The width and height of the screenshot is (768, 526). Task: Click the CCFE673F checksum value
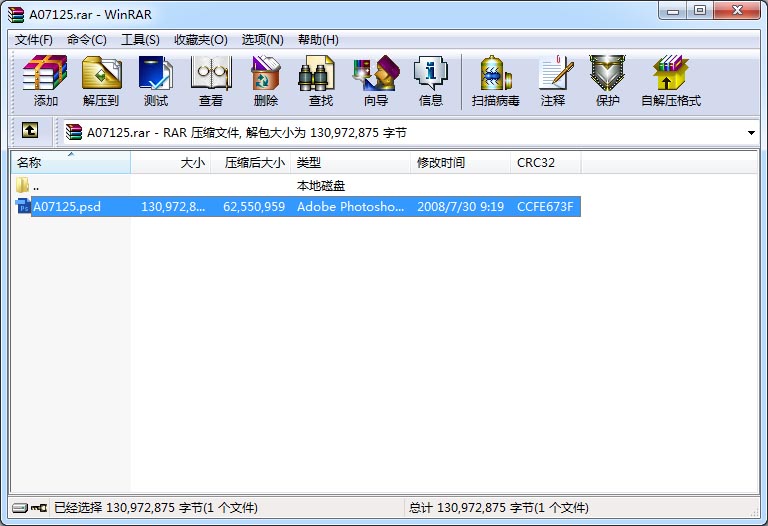tap(545, 207)
